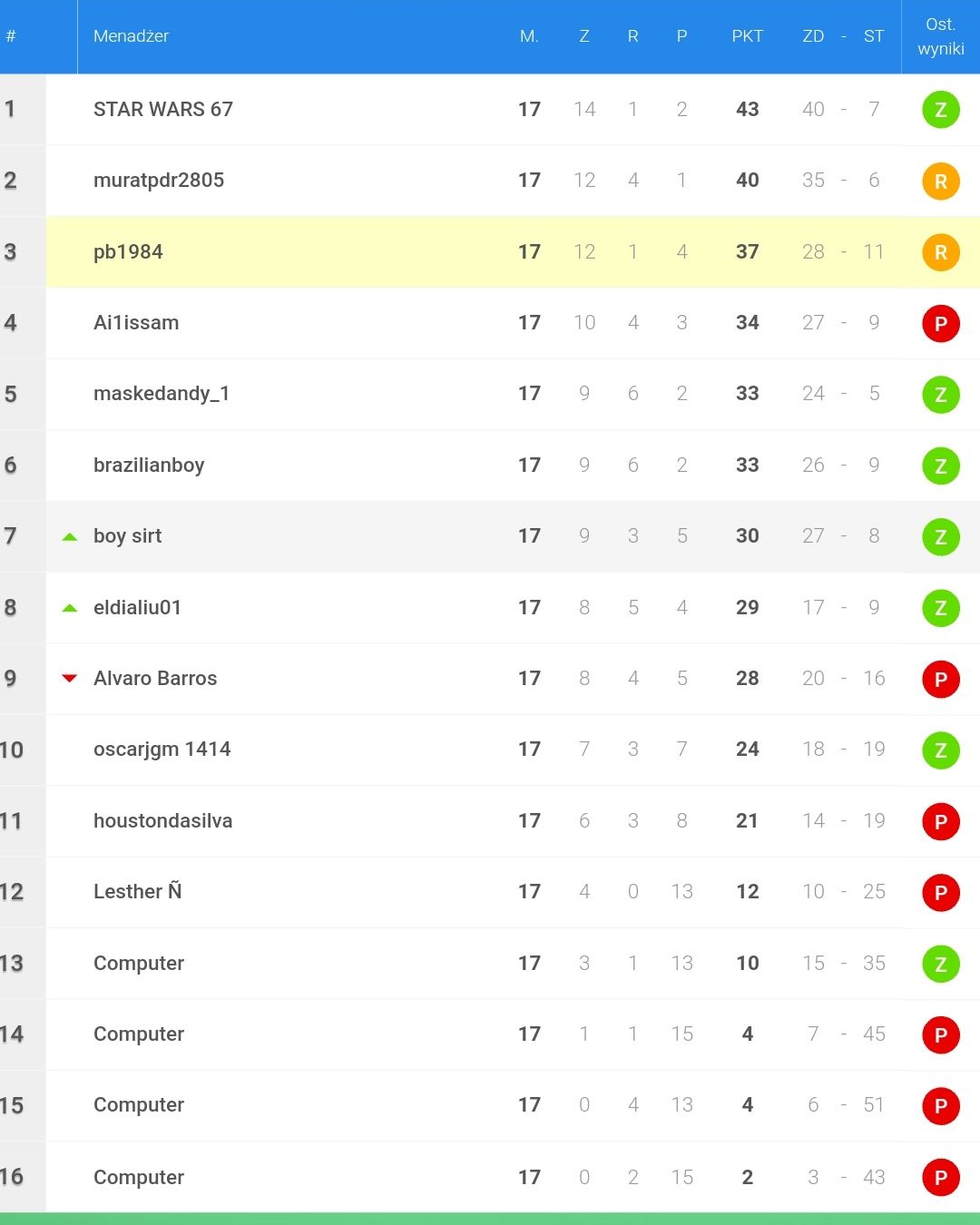
Task: Click green Z badge for maskedandy_1
Action: [x=941, y=394]
